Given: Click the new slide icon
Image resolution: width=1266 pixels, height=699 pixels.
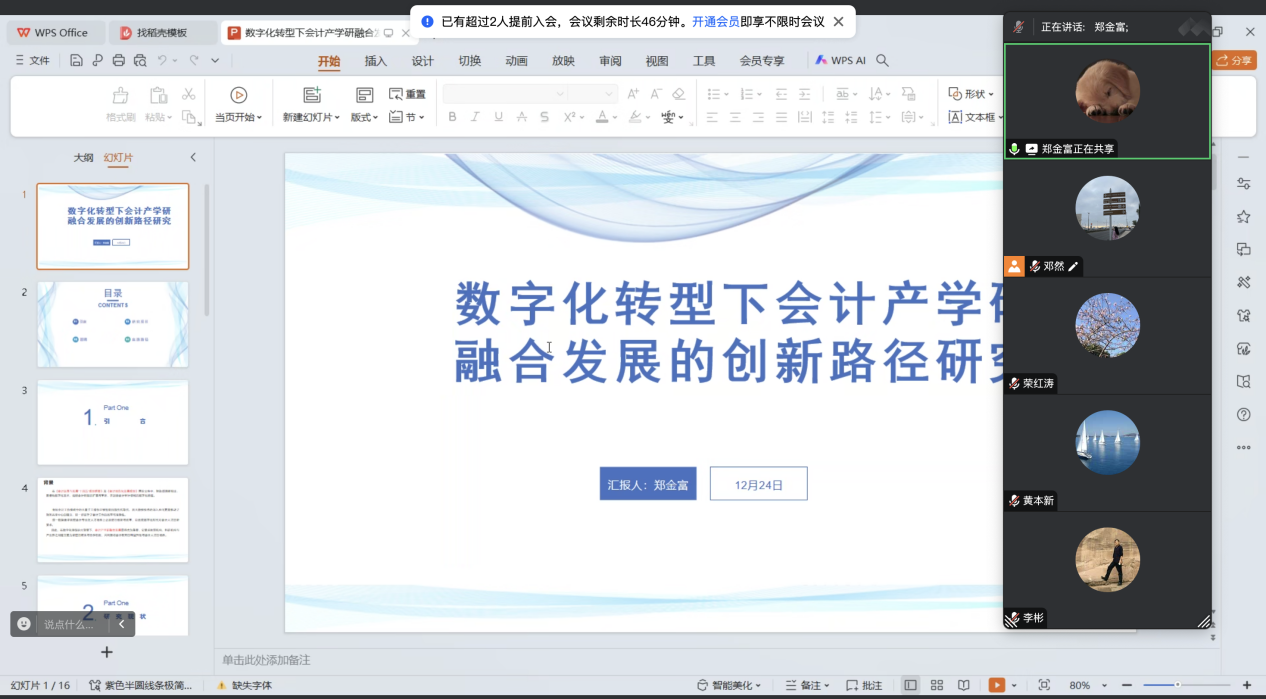Looking at the screenshot, I should tap(312, 96).
